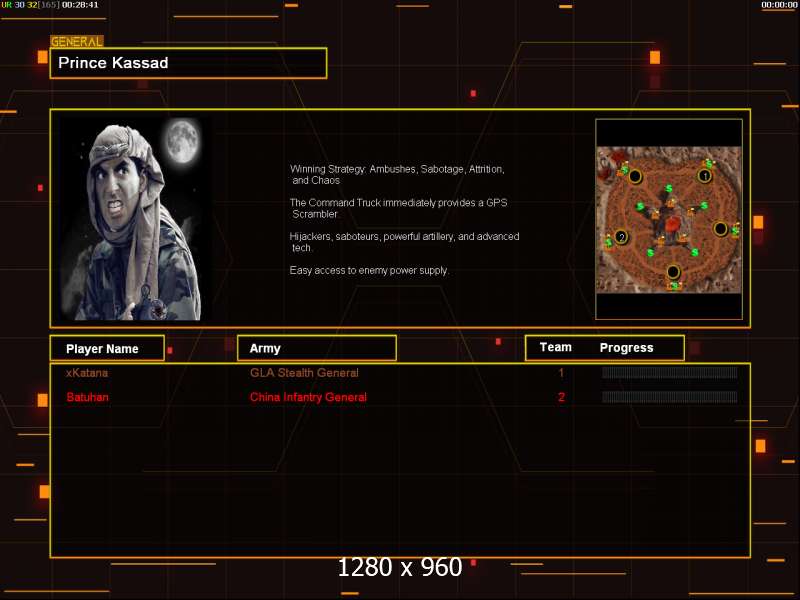
Task: Select start position 2 on the map
Action: (x=621, y=237)
